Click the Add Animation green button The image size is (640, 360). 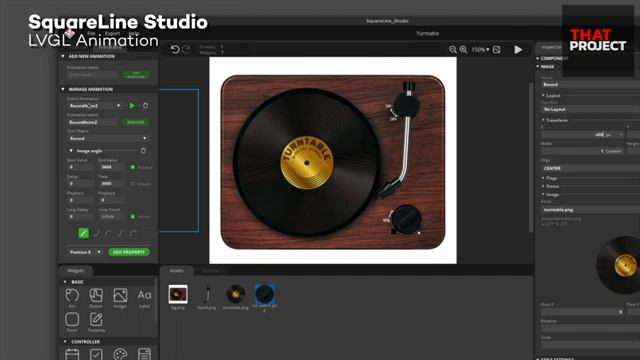(x=136, y=75)
